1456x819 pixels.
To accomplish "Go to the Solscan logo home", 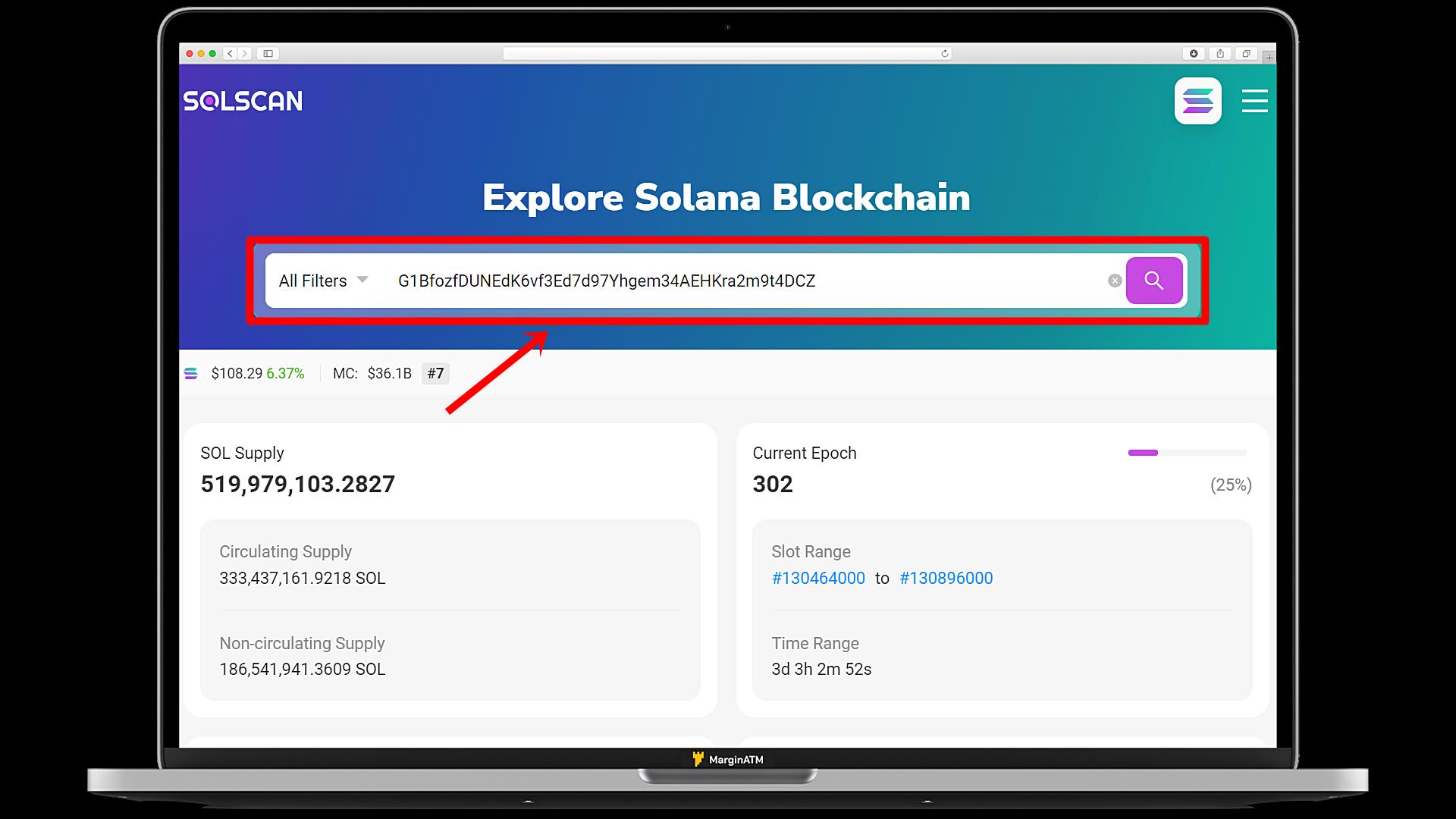I will (243, 101).
